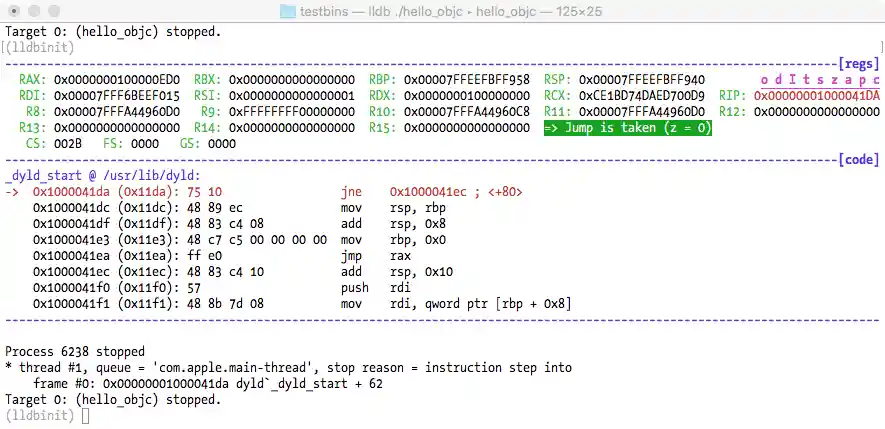This screenshot has width=885, height=429.
Task: Click the R12 register label
Action: click(733, 112)
